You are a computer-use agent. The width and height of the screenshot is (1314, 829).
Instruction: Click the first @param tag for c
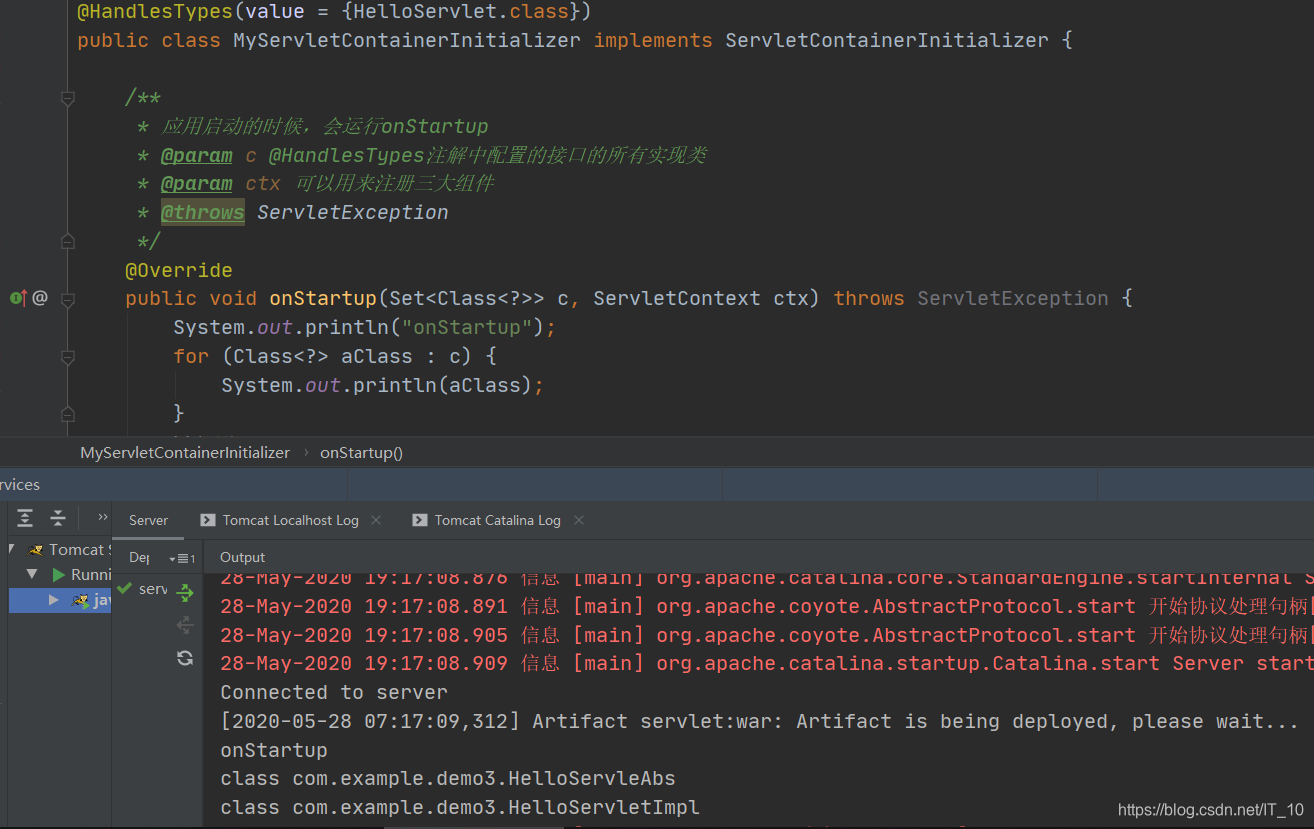coord(197,155)
